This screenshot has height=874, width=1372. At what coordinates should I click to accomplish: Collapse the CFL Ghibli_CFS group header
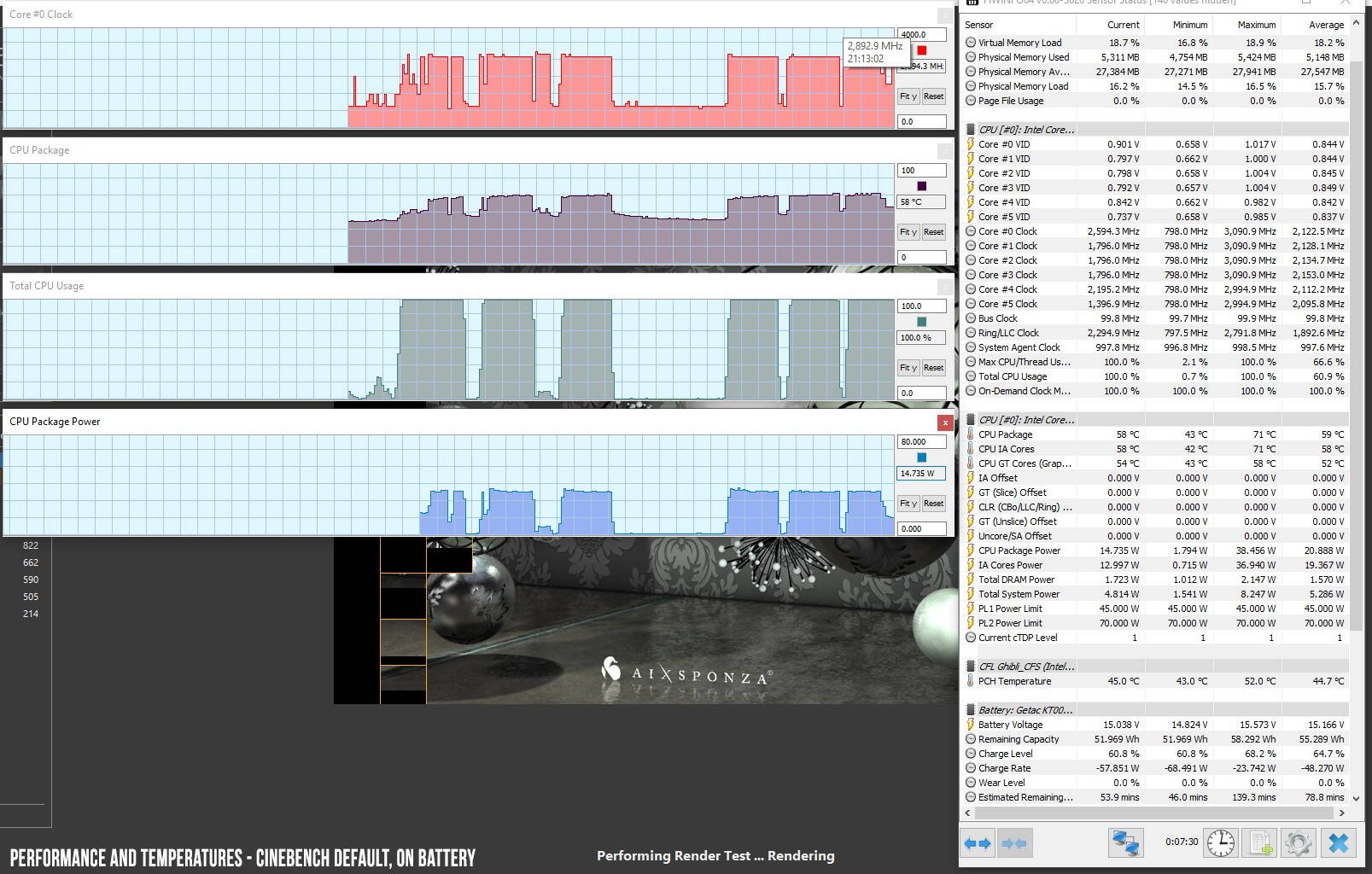tap(1154, 667)
